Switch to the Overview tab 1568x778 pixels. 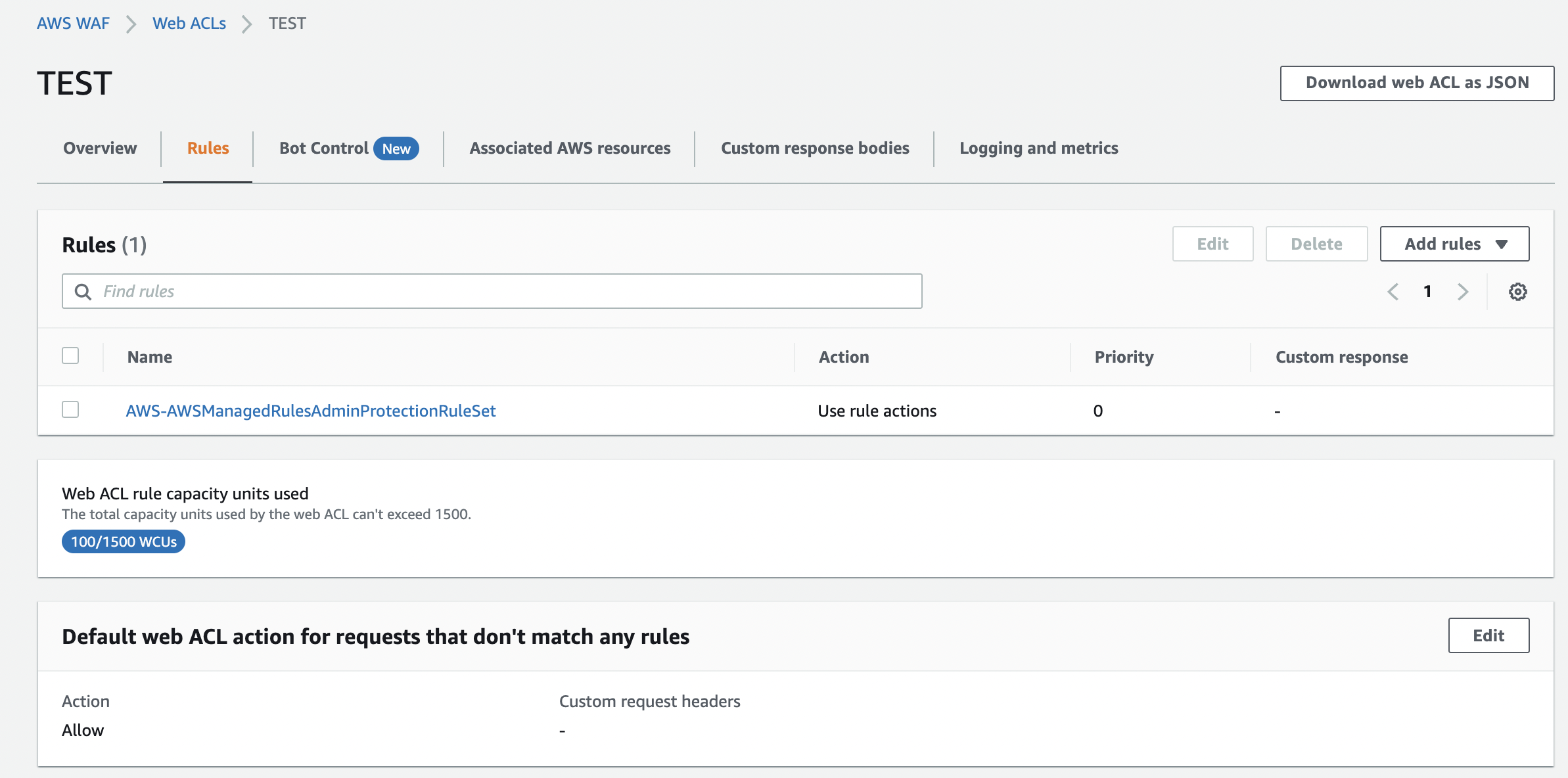[100, 148]
